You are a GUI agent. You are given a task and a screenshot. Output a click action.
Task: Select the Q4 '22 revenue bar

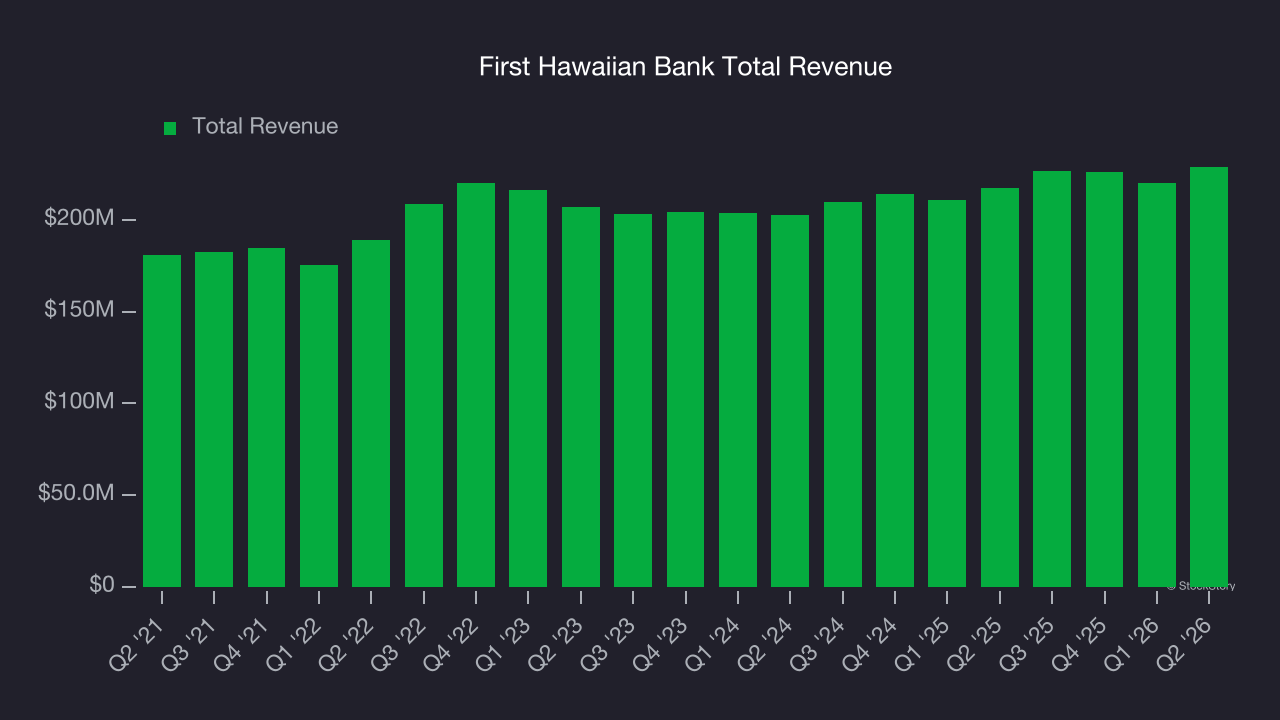click(x=476, y=385)
